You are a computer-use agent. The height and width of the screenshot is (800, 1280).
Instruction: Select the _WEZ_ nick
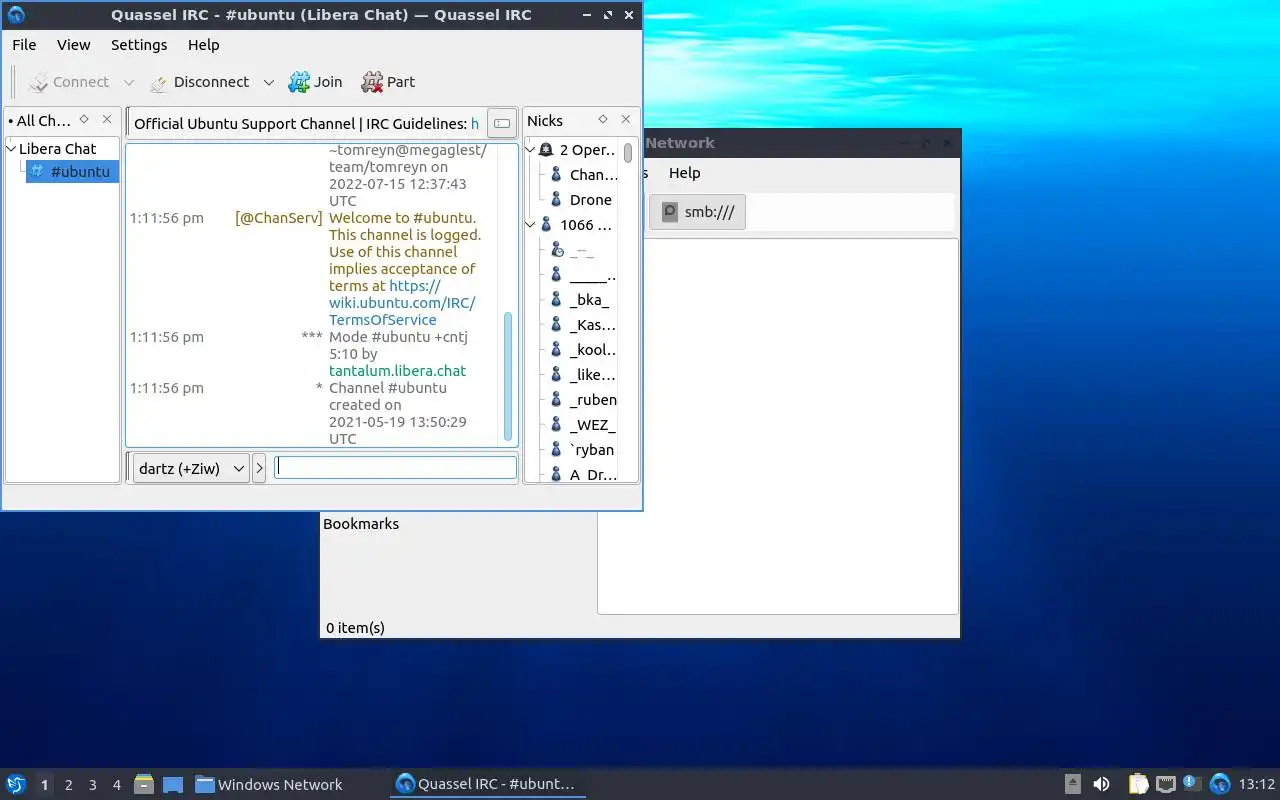[x=592, y=425]
